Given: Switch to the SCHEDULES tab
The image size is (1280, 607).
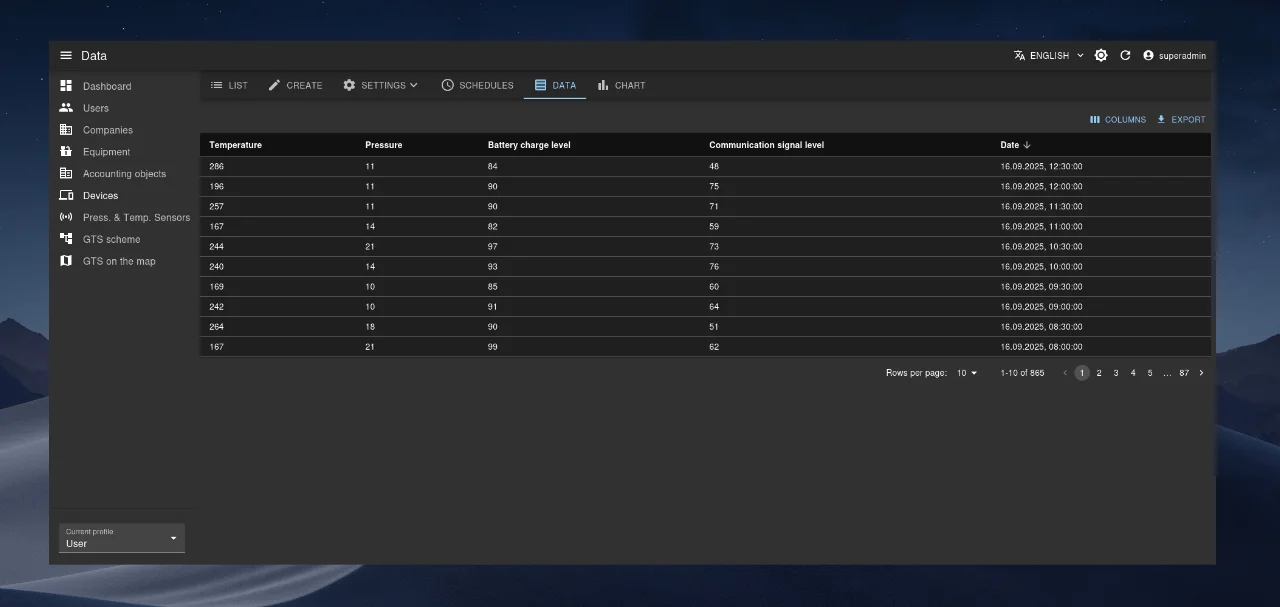Looking at the screenshot, I should [477, 86].
